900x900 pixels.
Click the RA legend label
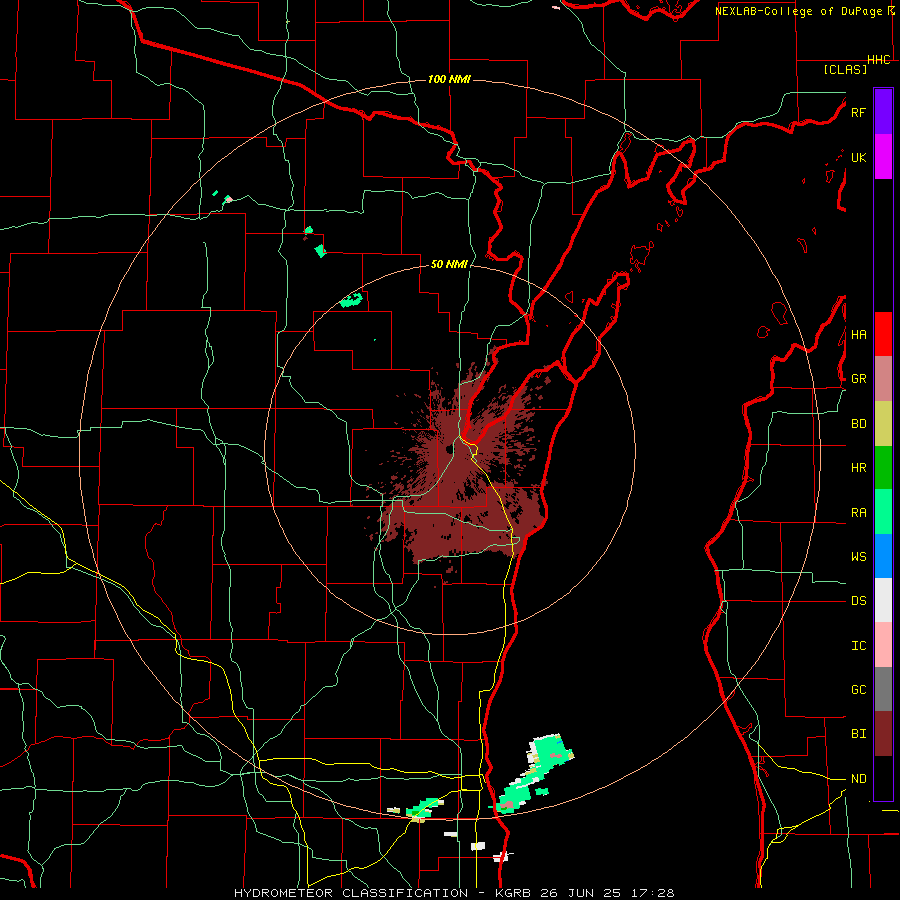858,513
